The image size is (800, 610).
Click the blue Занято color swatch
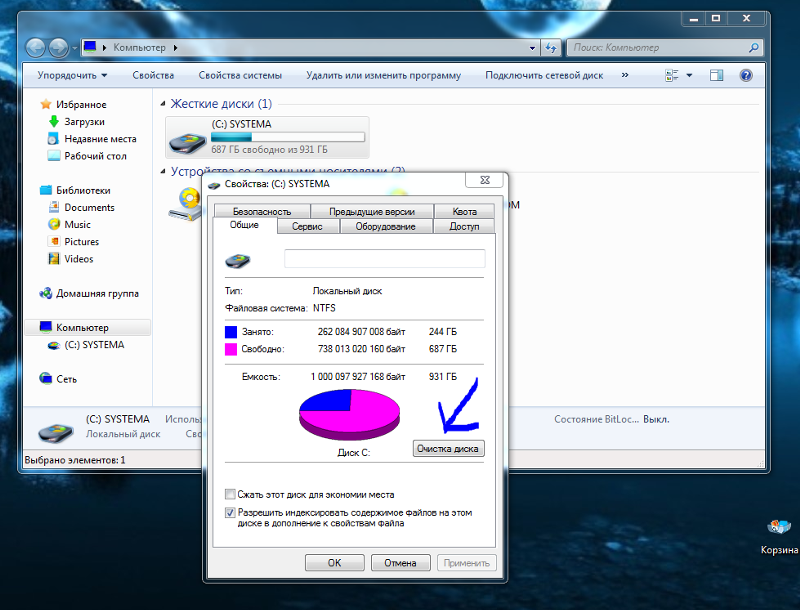pyautogui.click(x=232, y=331)
